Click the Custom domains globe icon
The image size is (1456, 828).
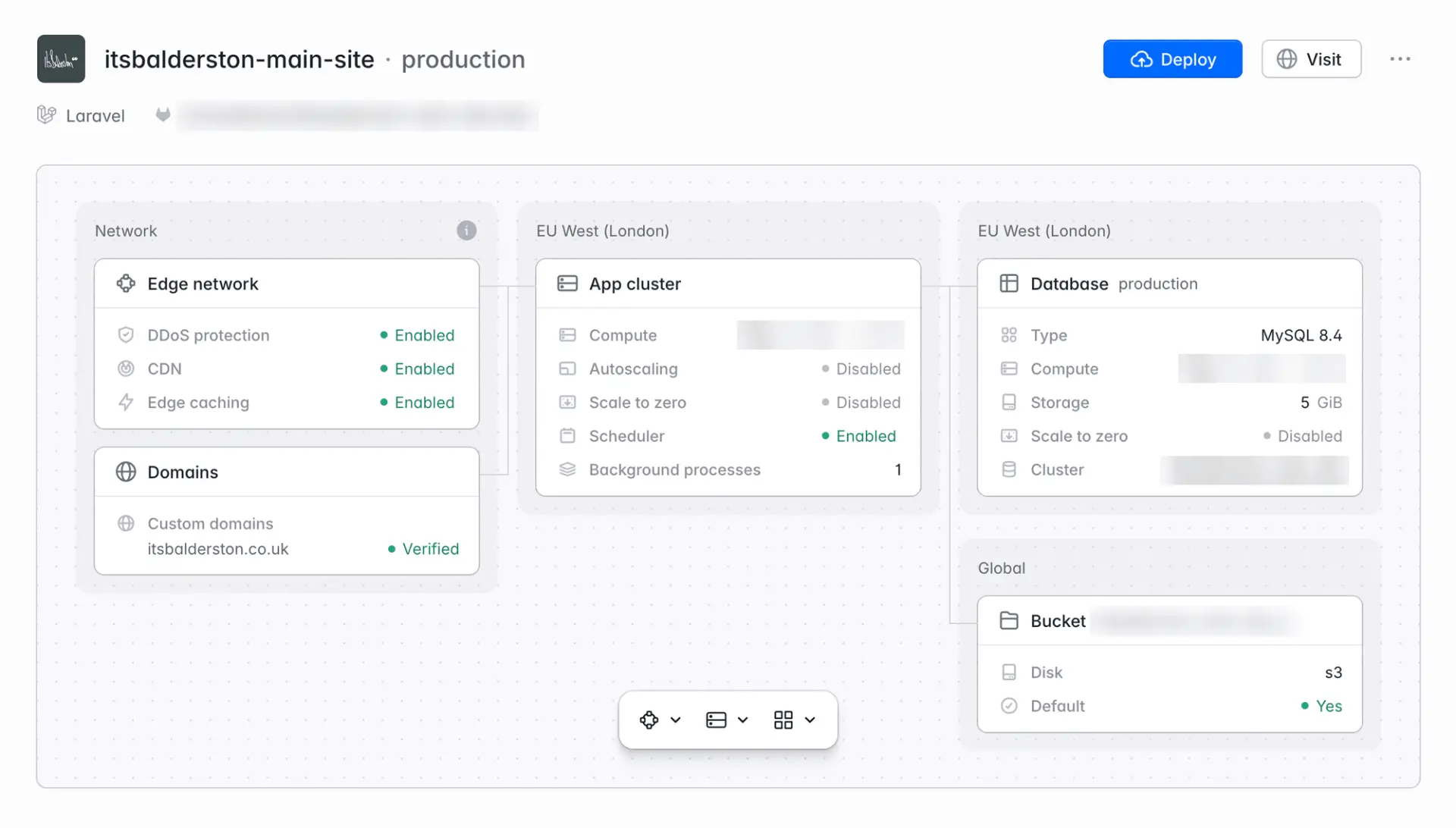pos(126,523)
